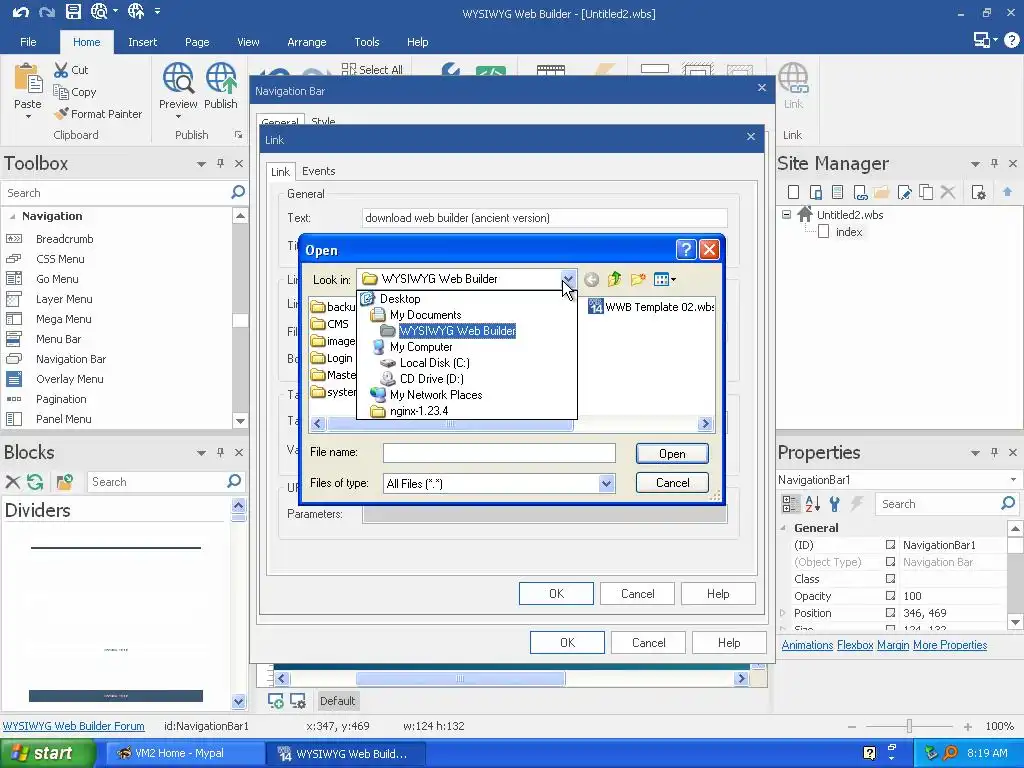Open the Insert ribbon tab
The width and height of the screenshot is (1024, 768).
pyautogui.click(x=142, y=42)
